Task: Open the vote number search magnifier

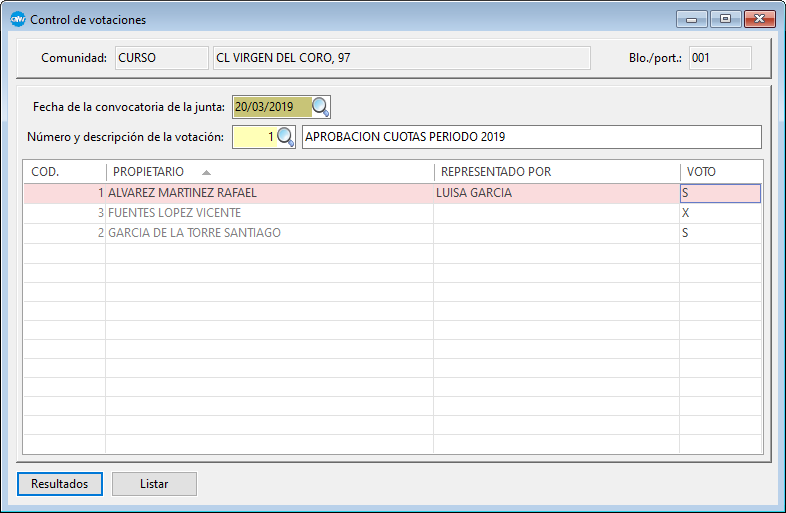Action: click(x=285, y=137)
